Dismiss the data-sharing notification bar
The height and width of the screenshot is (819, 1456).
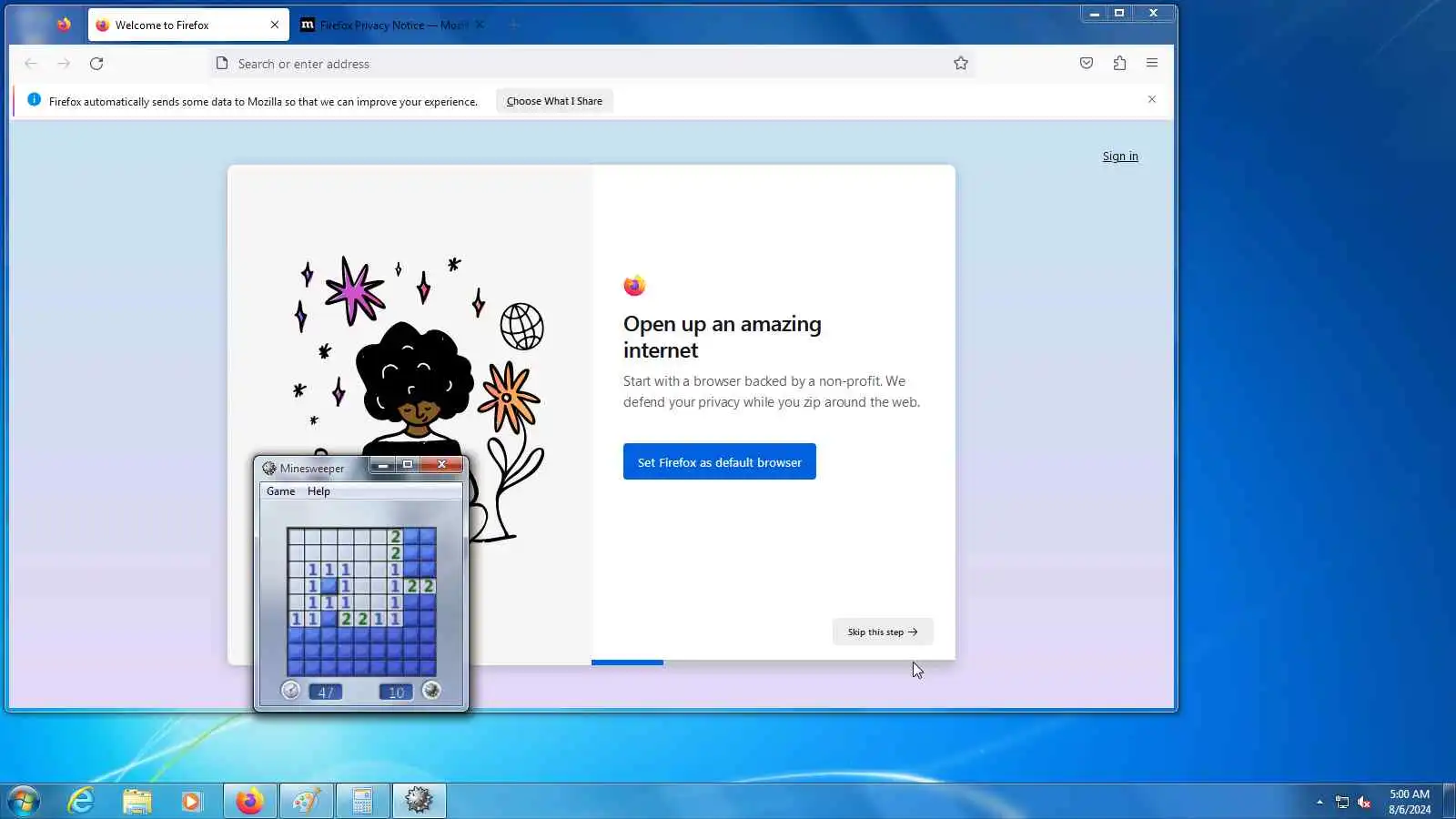pos(1152,99)
